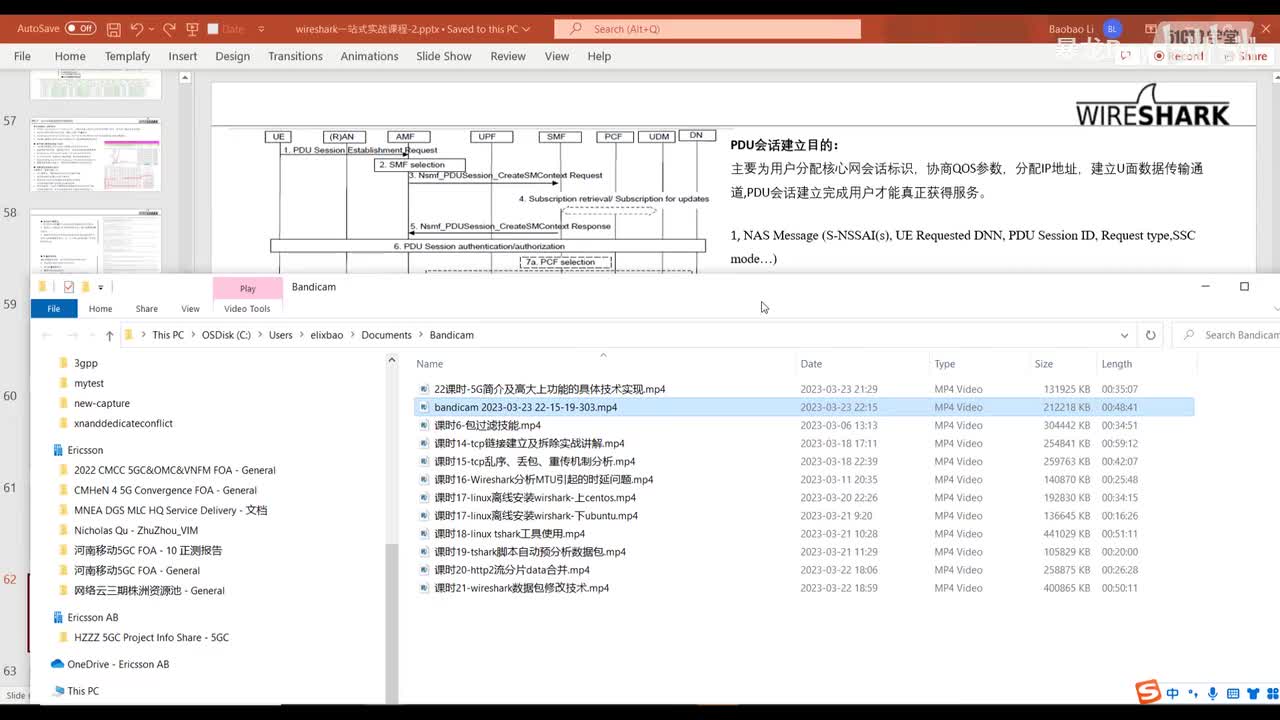Click the Up one level arrow in Explorer
The width and height of the screenshot is (1280, 720).
(x=109, y=335)
